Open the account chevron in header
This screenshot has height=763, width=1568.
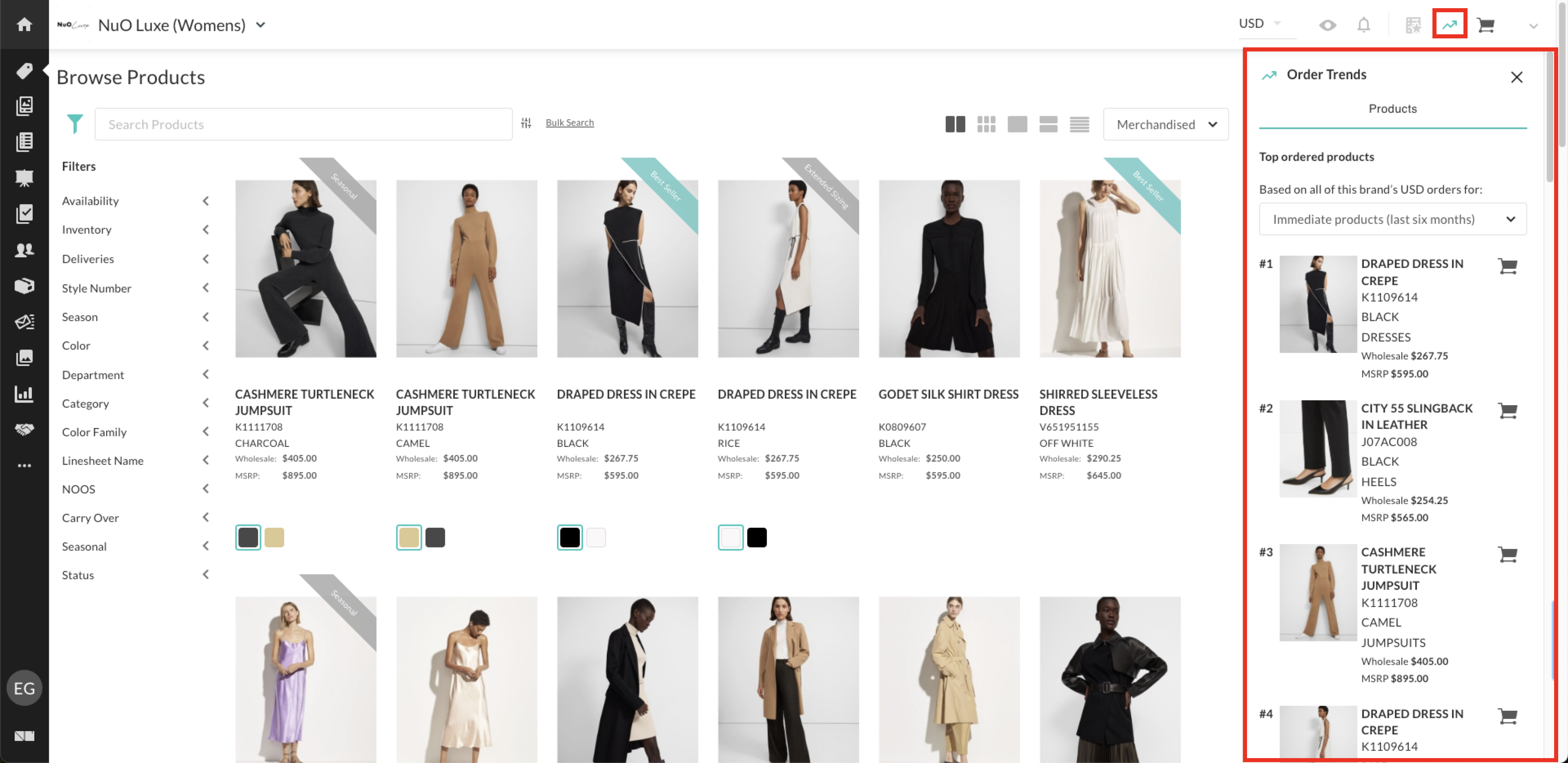1533,26
